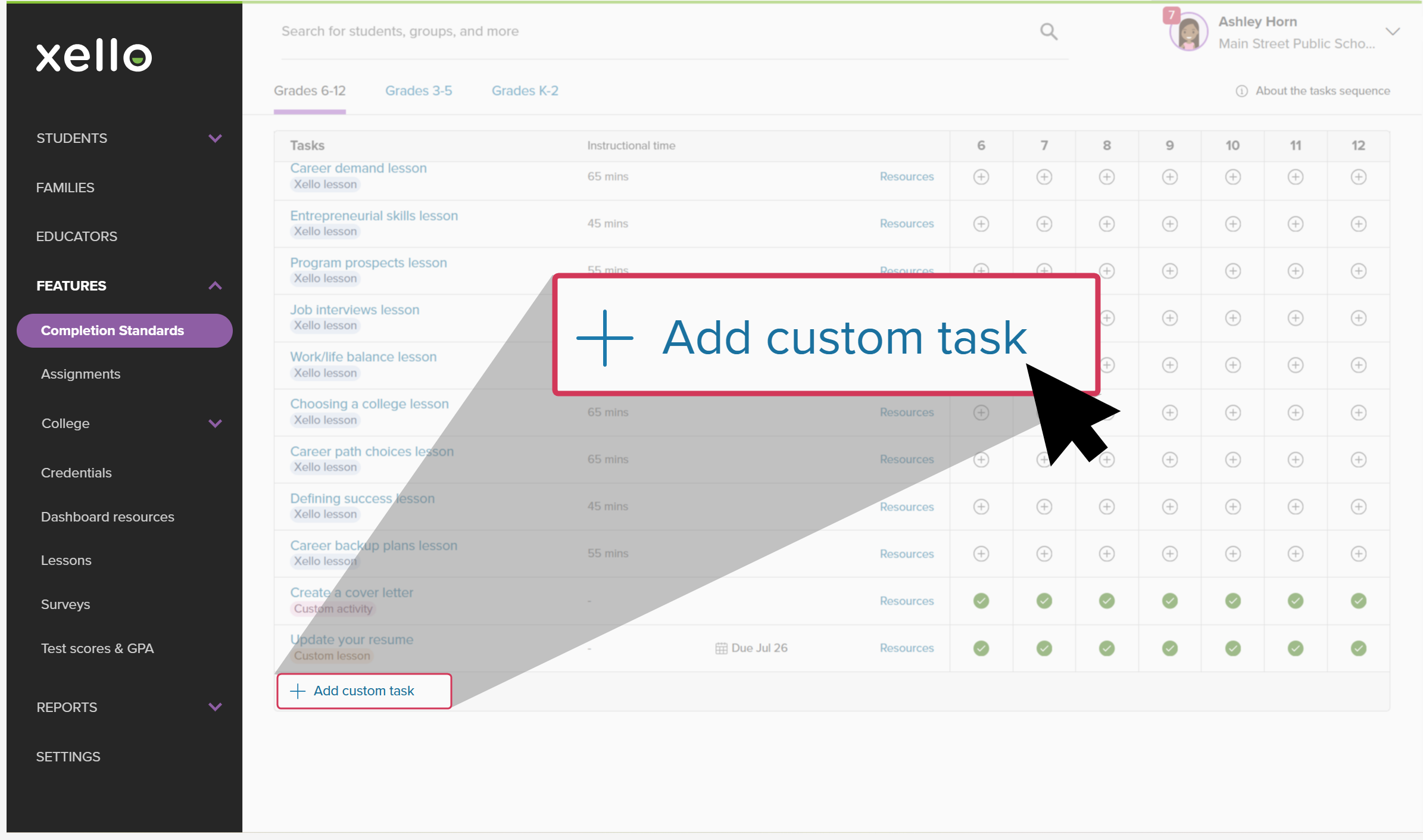Open Work/life balance lesson link
The height and width of the screenshot is (840, 1423).
coord(363,357)
